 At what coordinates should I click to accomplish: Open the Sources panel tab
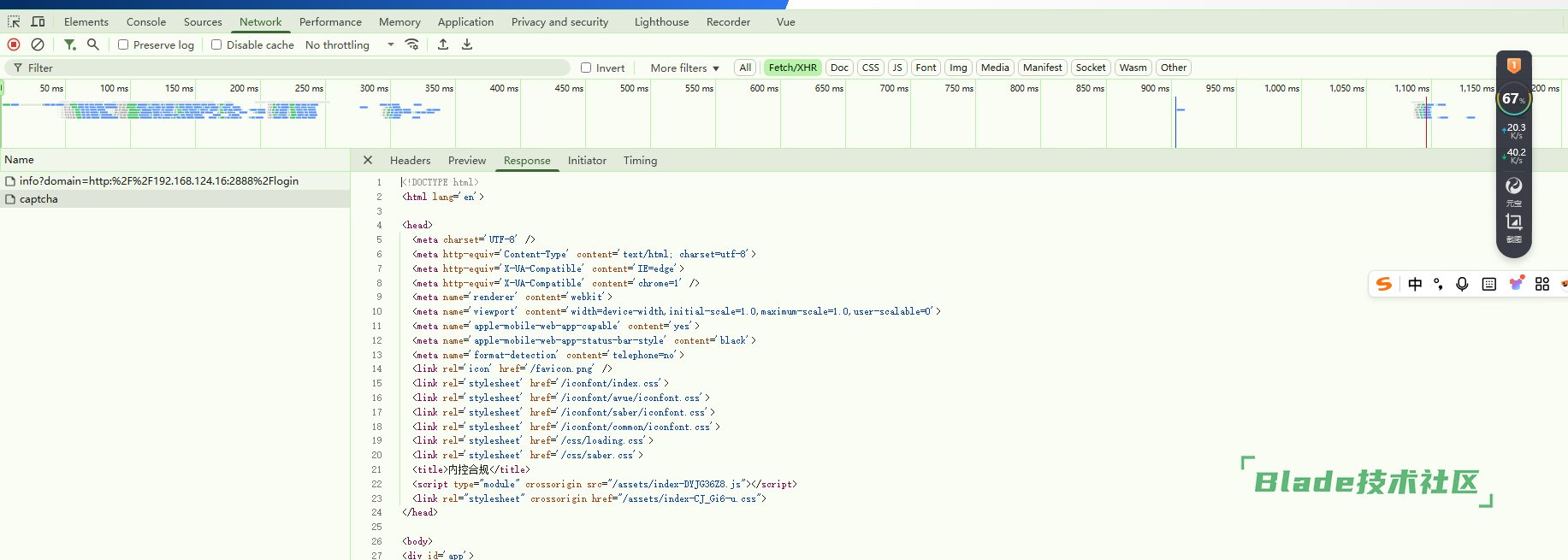tap(203, 21)
